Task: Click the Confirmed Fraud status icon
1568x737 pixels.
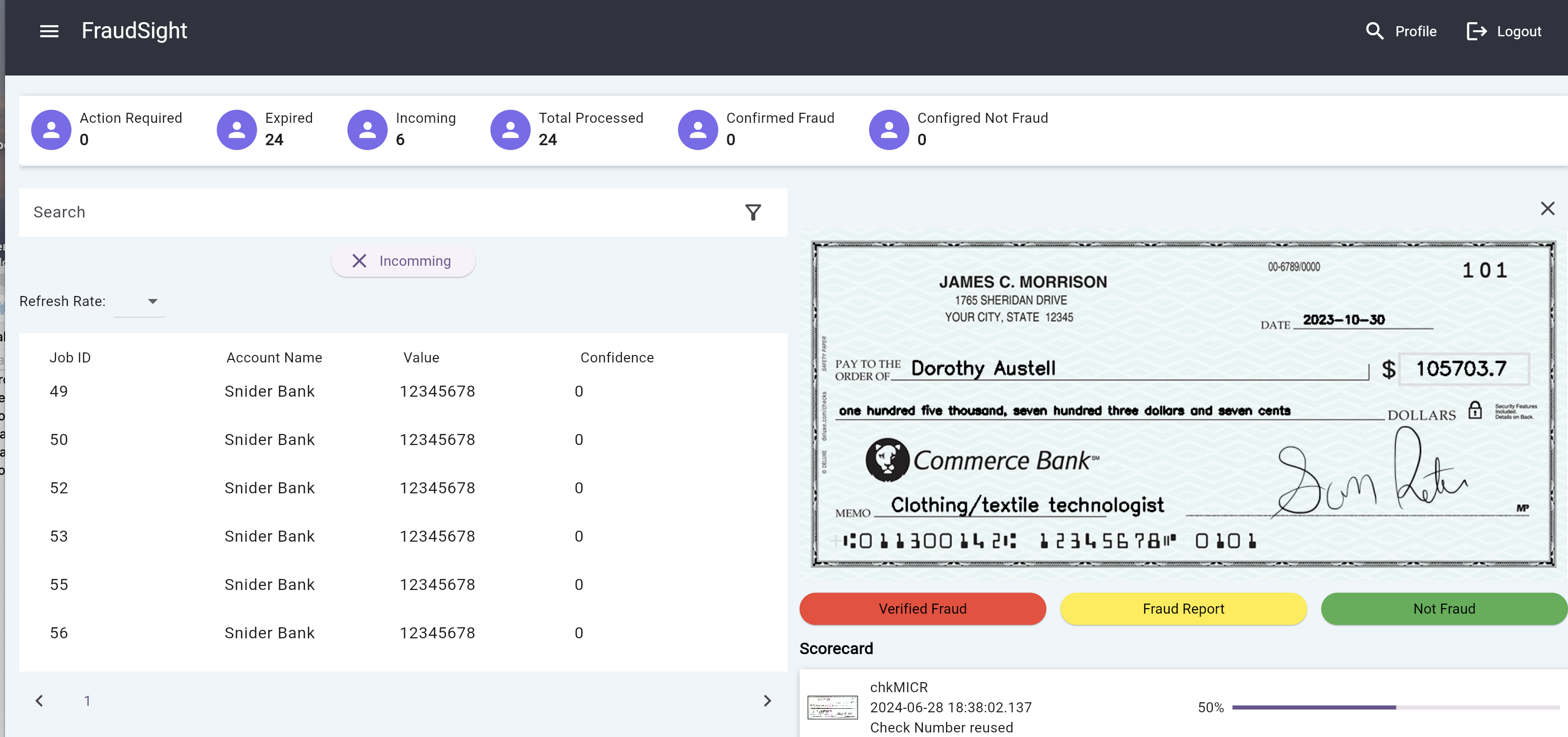Action: pyautogui.click(x=699, y=128)
